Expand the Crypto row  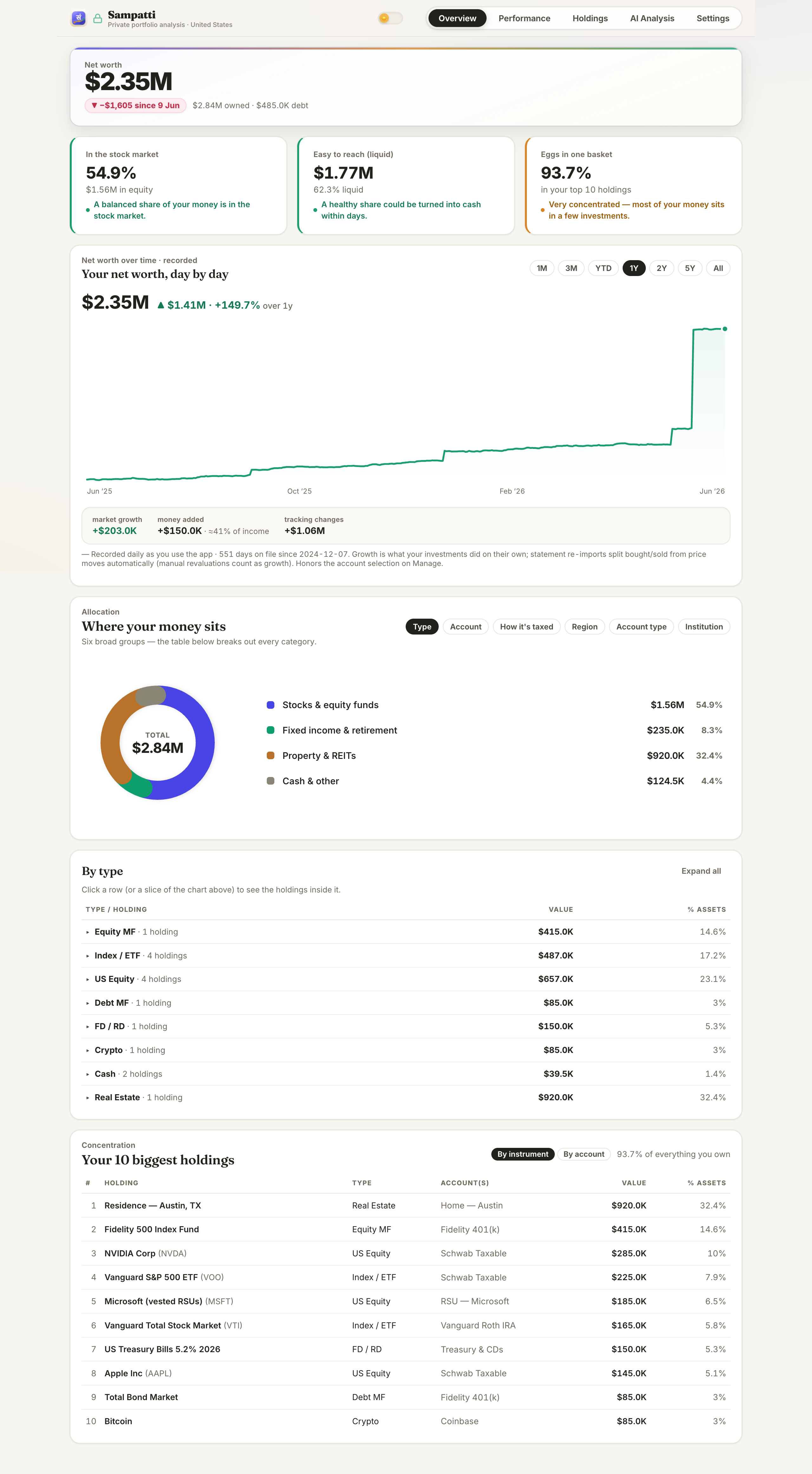point(406,1050)
